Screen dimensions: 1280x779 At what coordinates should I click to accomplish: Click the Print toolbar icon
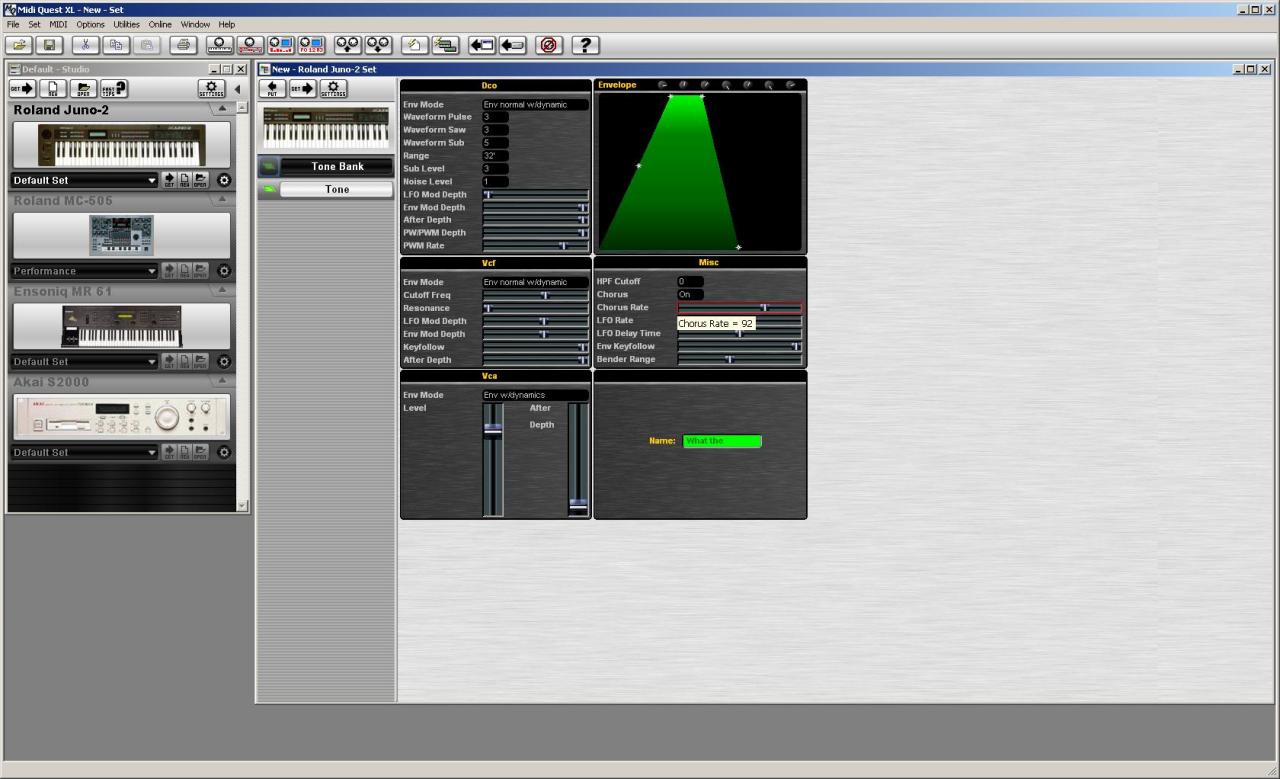pyautogui.click(x=184, y=45)
